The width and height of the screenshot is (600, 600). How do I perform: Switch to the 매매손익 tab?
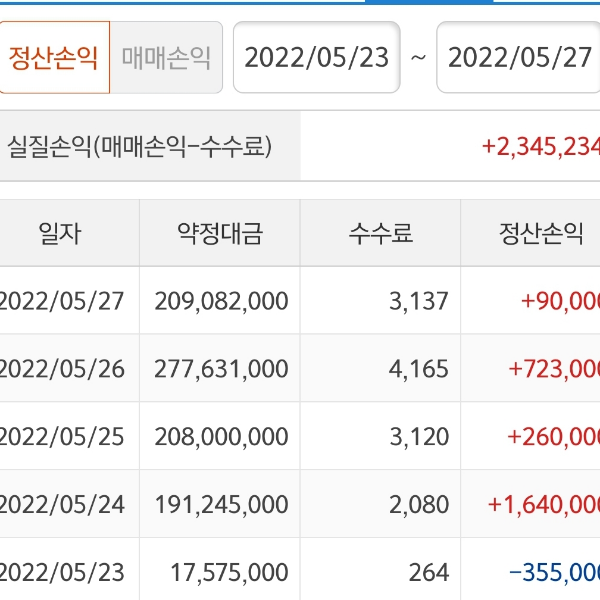point(166,57)
